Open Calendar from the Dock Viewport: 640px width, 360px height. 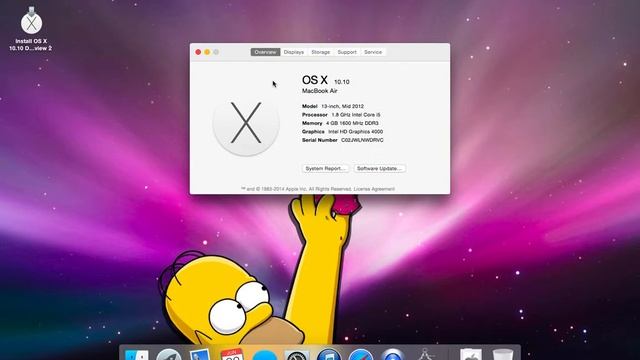click(232, 354)
